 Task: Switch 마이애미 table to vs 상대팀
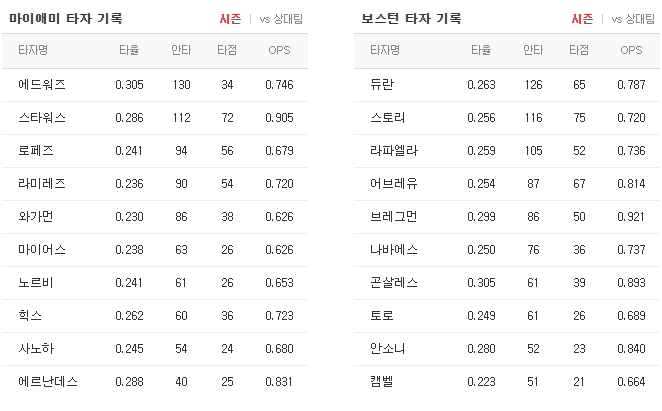281,19
